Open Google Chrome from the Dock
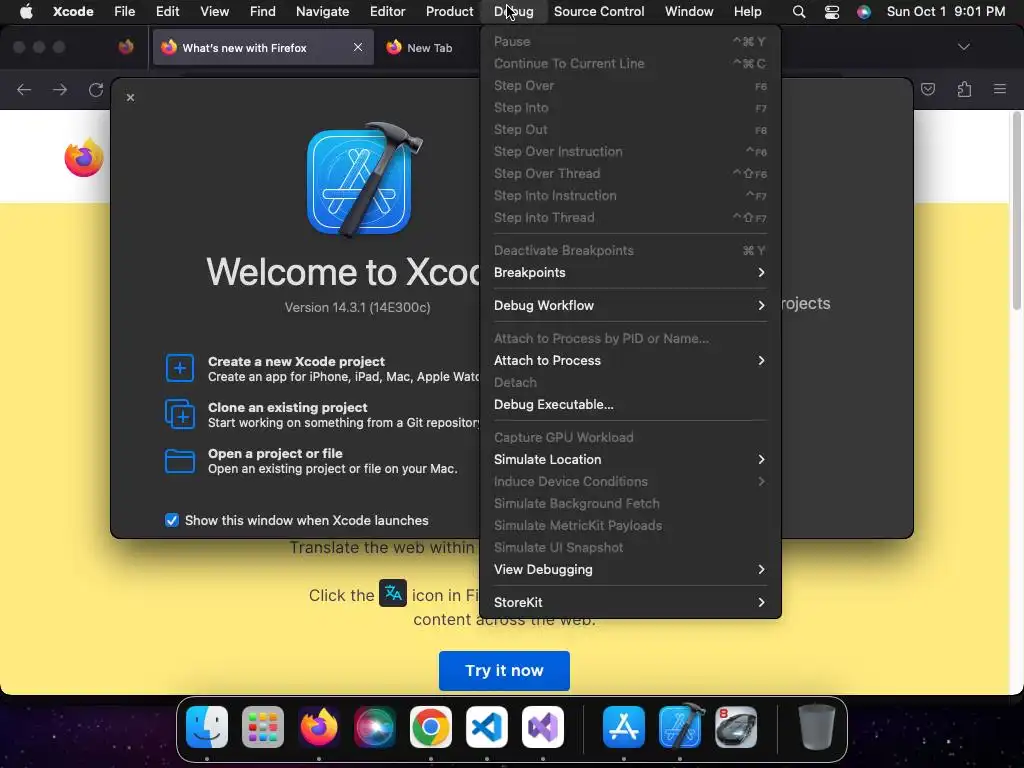Image resolution: width=1024 pixels, height=768 pixels. tap(430, 726)
